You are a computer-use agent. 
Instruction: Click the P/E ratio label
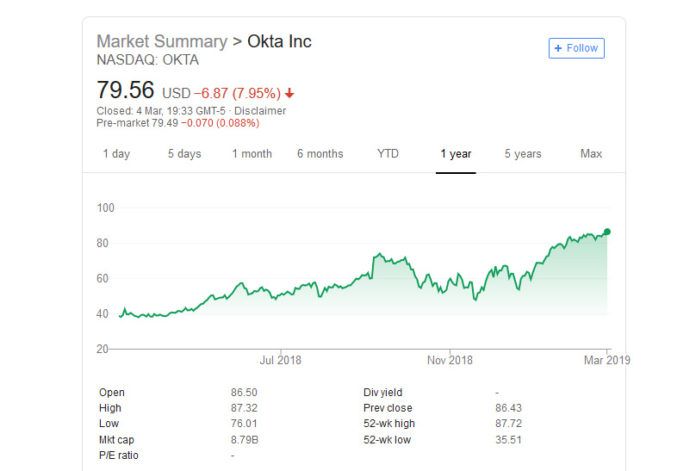119,455
